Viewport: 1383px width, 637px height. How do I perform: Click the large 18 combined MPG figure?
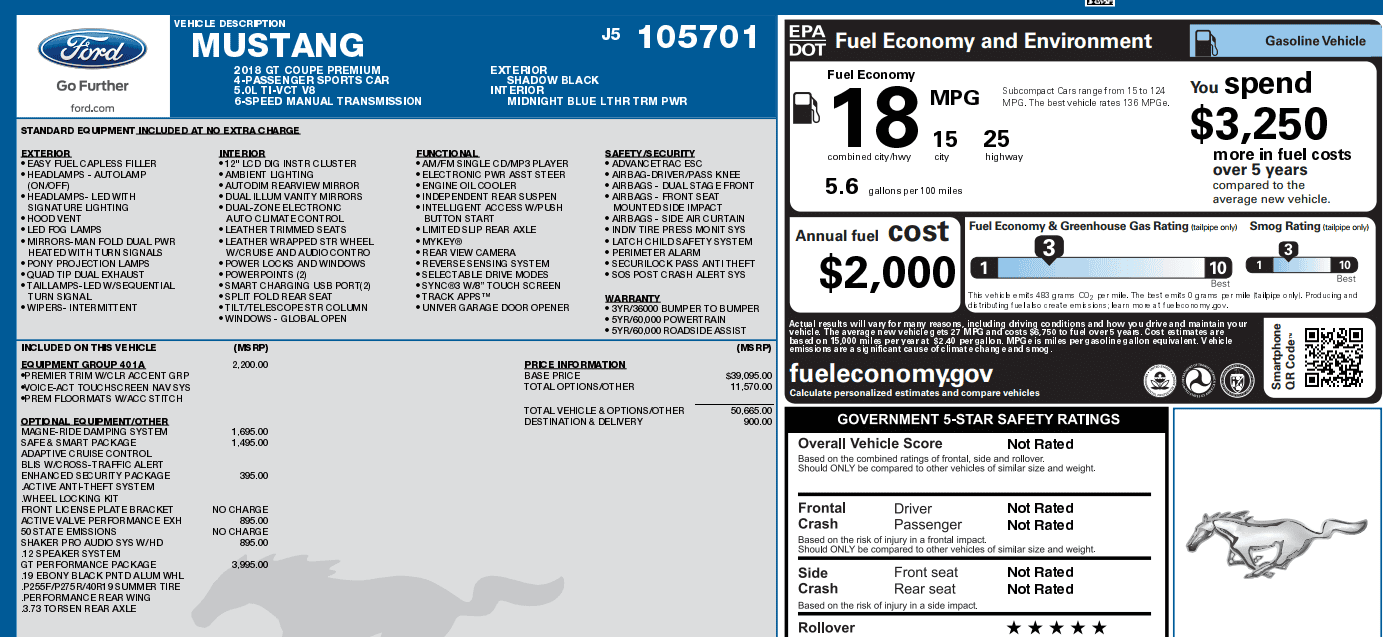pyautogui.click(x=874, y=117)
